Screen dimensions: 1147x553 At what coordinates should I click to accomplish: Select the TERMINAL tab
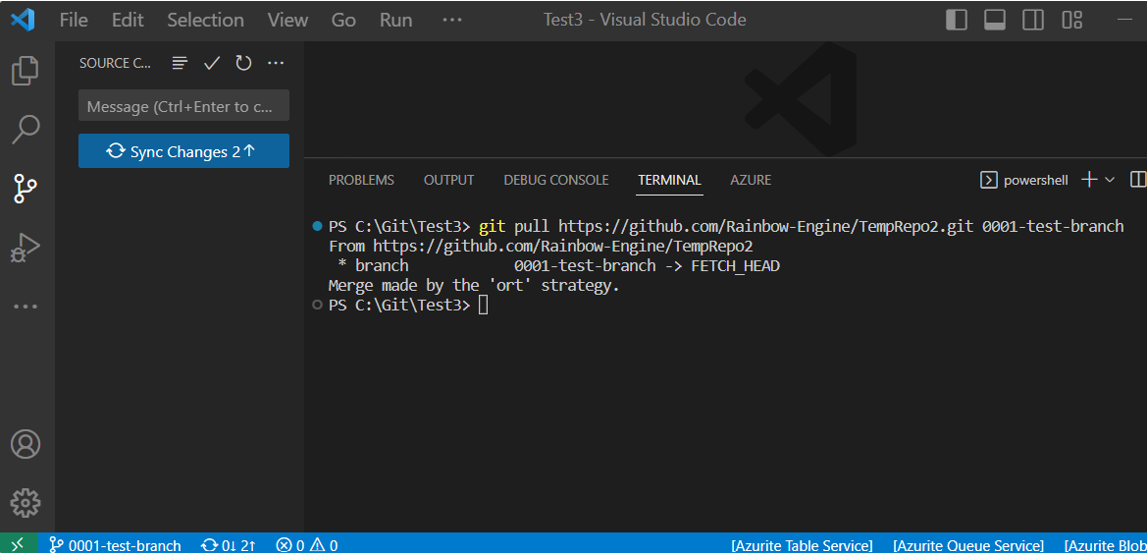(669, 180)
